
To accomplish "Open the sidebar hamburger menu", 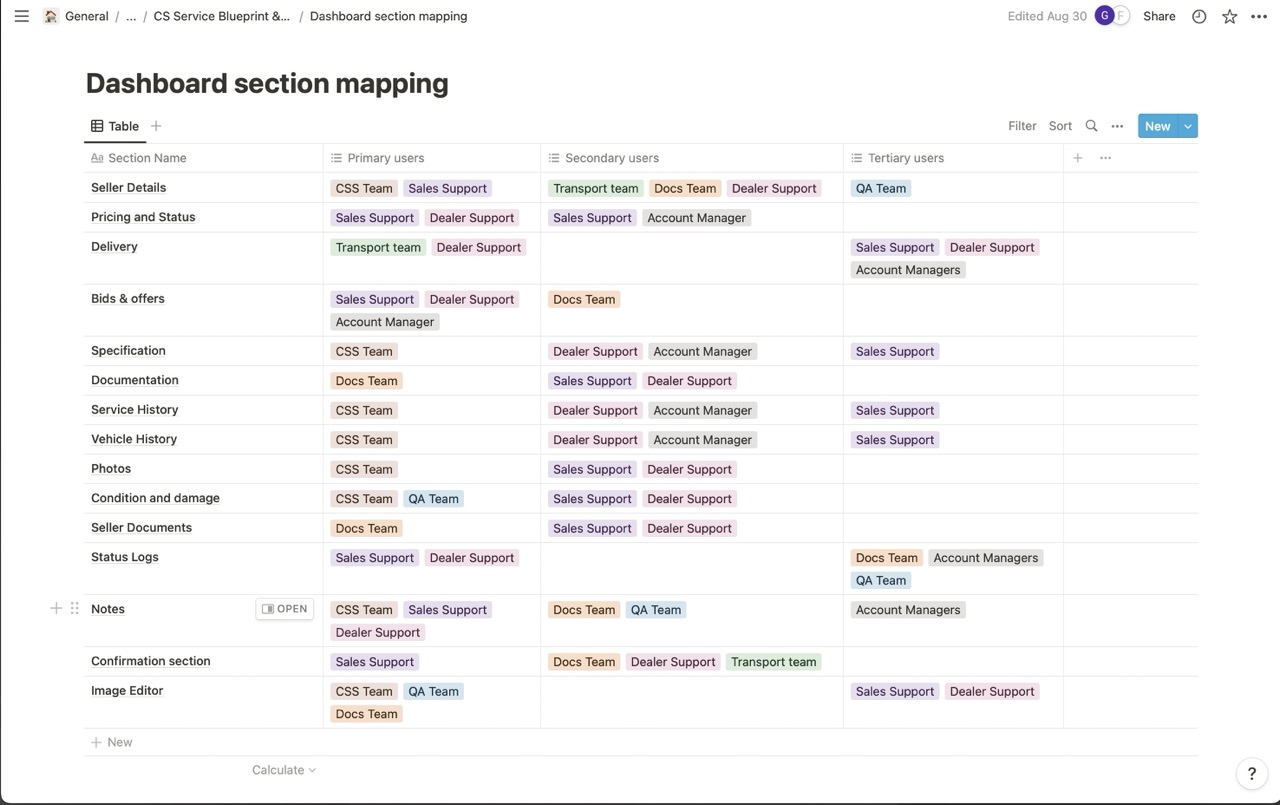I will click(21, 16).
